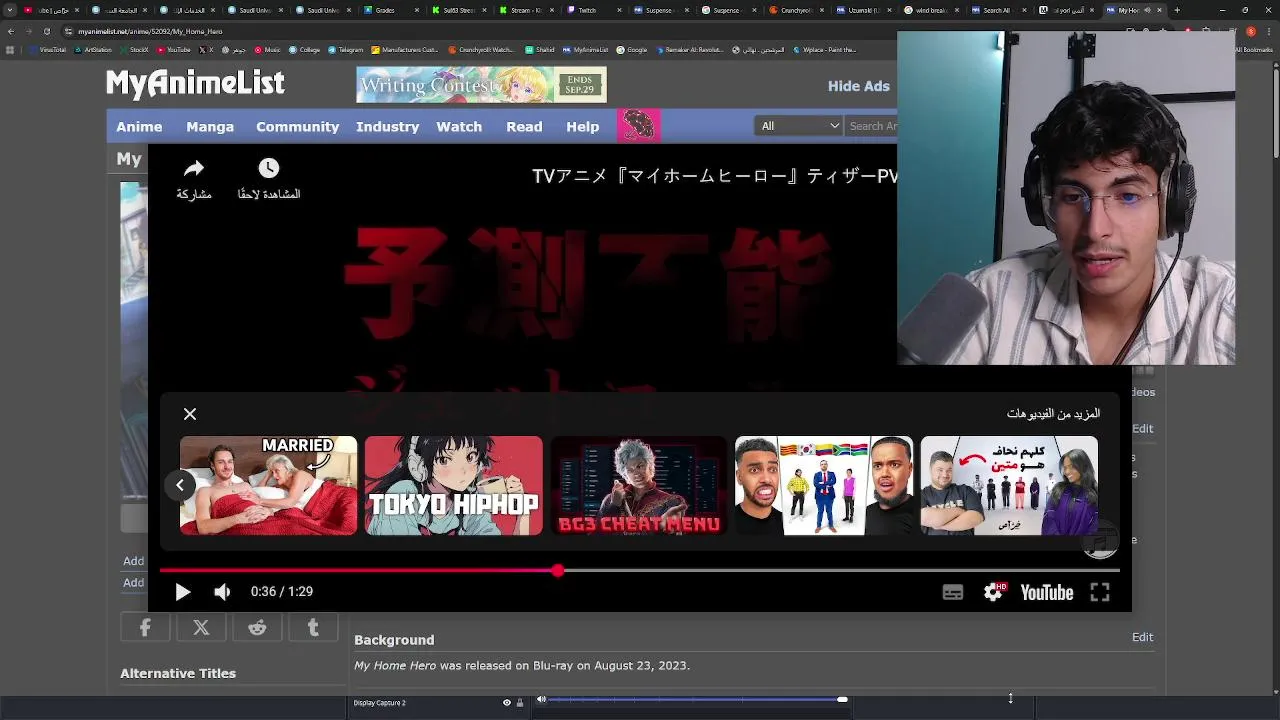Mute the YouTube player volume

point(222,592)
